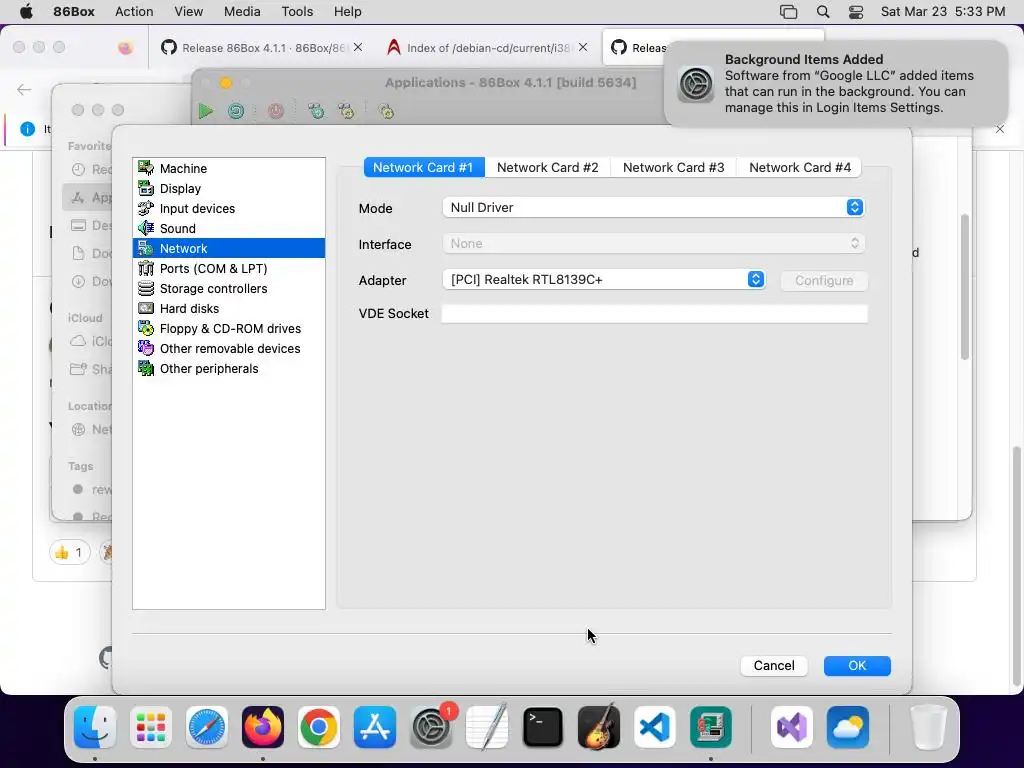Image resolution: width=1024 pixels, height=768 pixels.
Task: Click the Display monitor icon
Action: pyautogui.click(x=146, y=188)
